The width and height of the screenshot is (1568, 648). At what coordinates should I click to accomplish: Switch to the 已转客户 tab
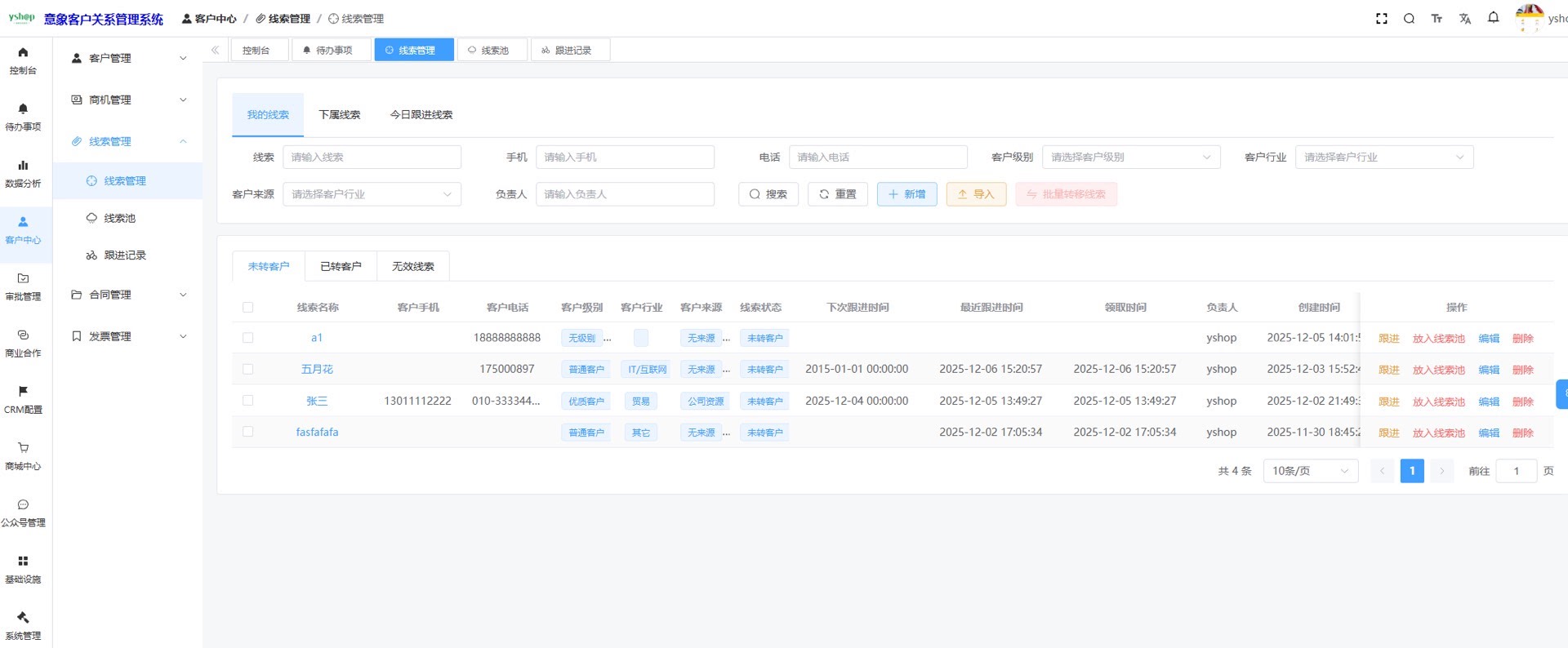coord(341,266)
